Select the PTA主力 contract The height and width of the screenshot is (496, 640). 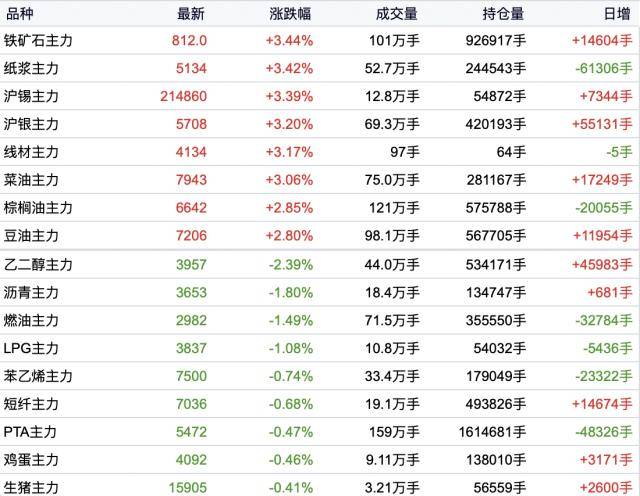pos(320,431)
